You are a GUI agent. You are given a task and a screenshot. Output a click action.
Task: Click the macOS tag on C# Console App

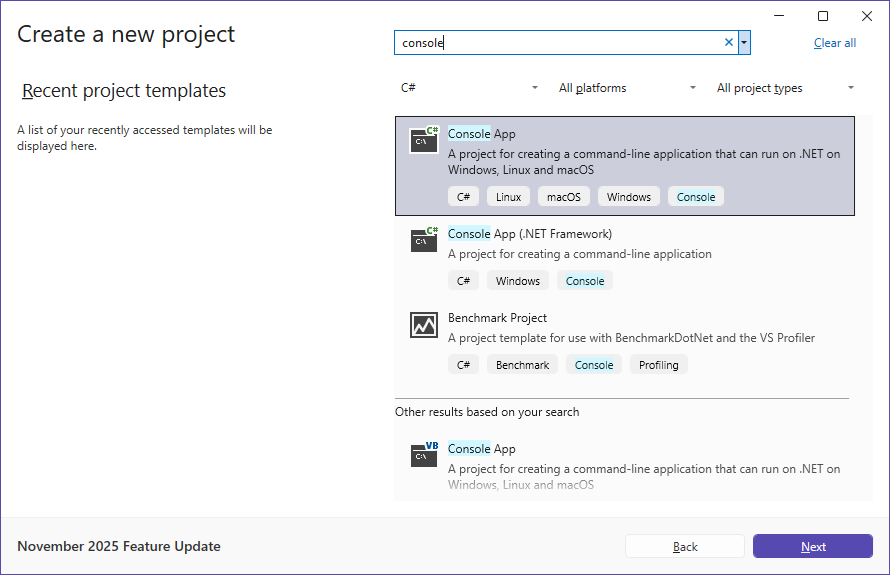[x=564, y=197]
